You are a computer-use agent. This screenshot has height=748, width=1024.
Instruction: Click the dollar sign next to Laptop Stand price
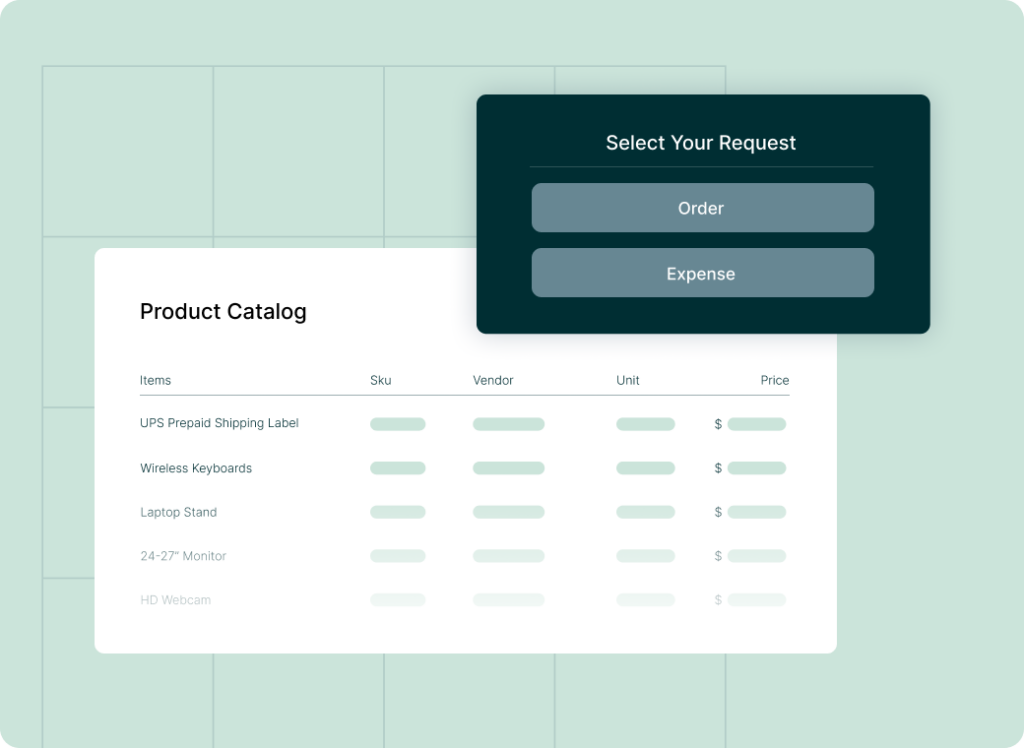(x=717, y=512)
